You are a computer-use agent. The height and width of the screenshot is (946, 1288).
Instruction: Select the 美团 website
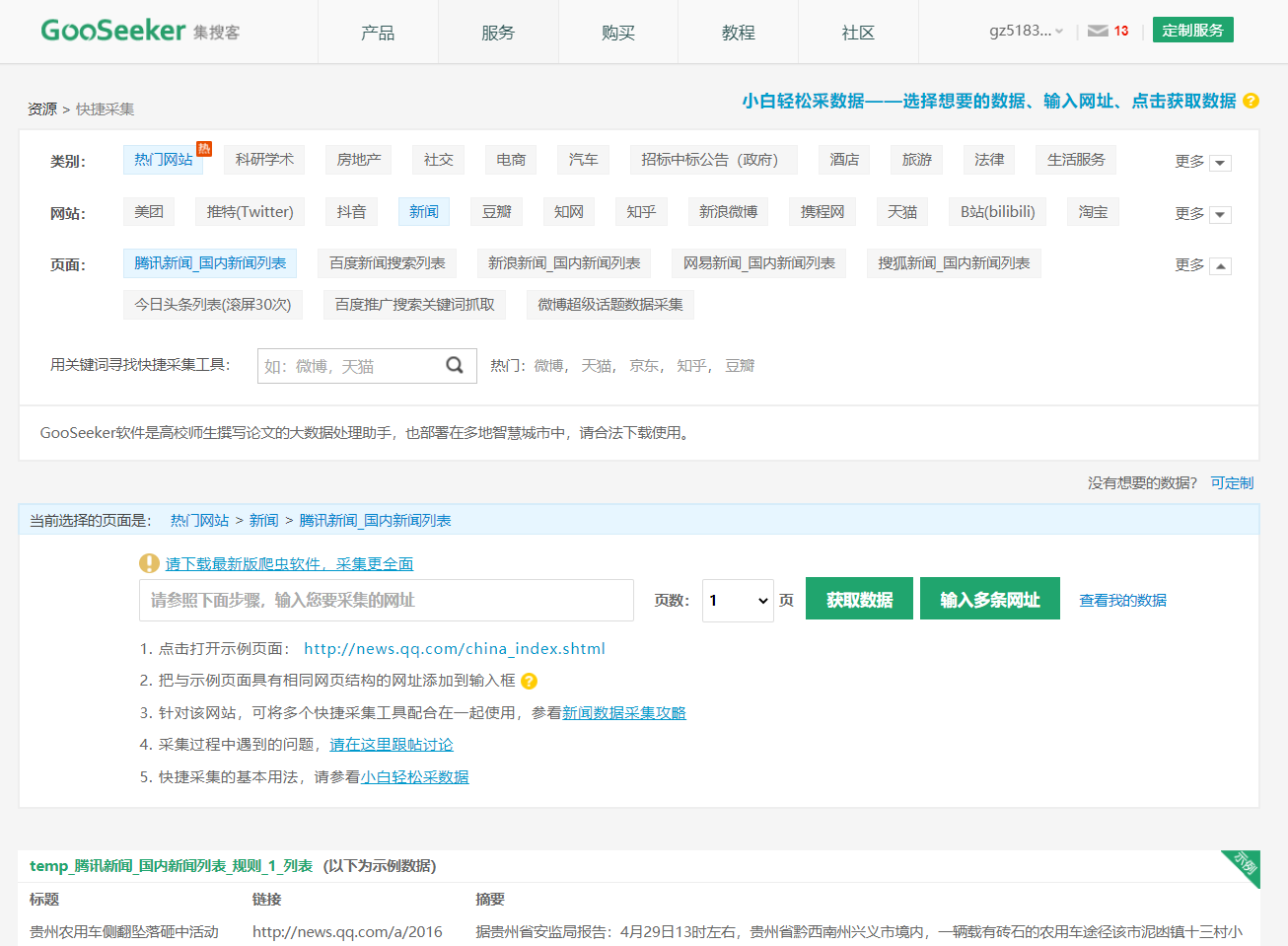point(149,212)
